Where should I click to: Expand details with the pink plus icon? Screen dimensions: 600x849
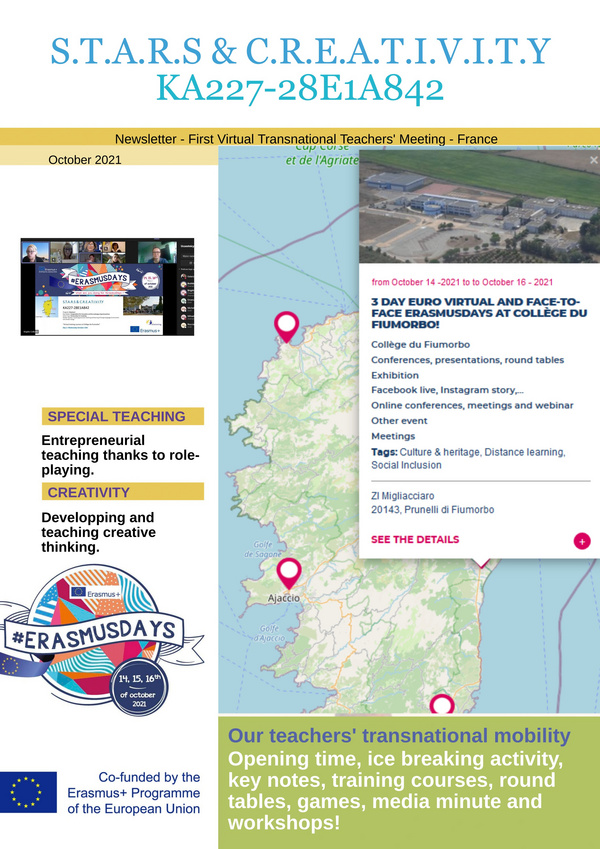click(x=582, y=541)
